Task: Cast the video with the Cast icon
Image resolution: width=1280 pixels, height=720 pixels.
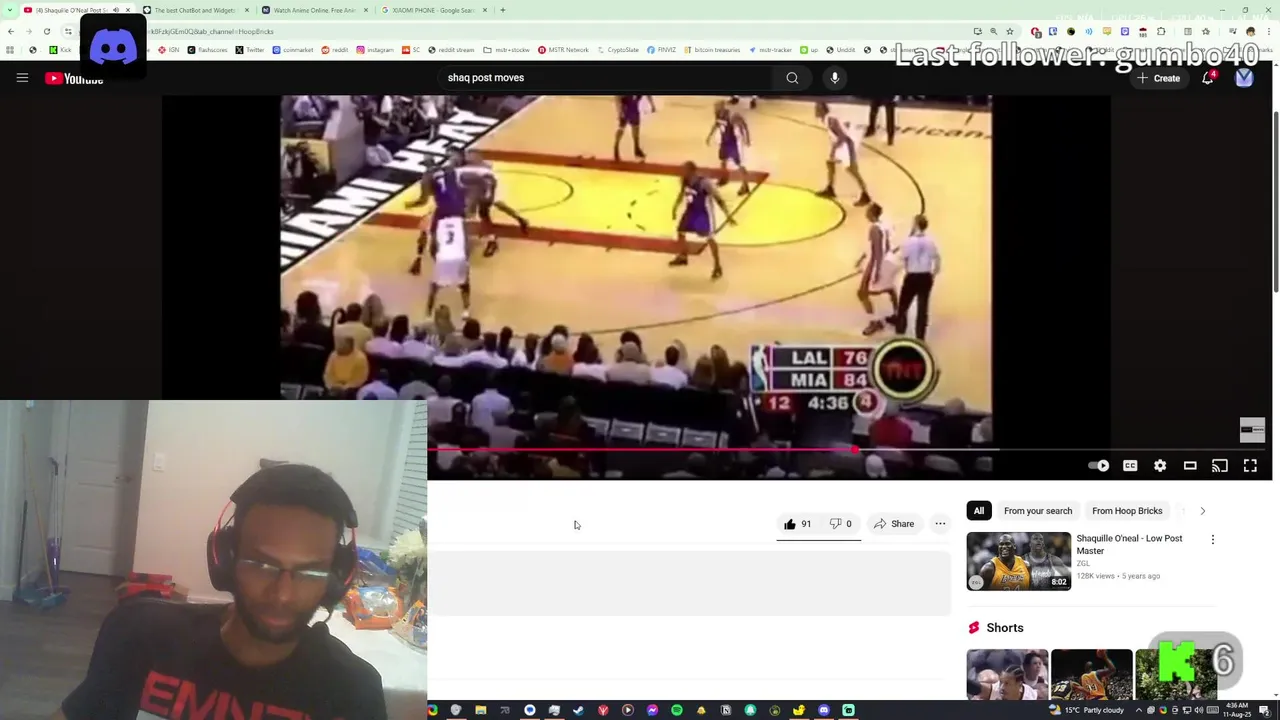Action: [1220, 466]
